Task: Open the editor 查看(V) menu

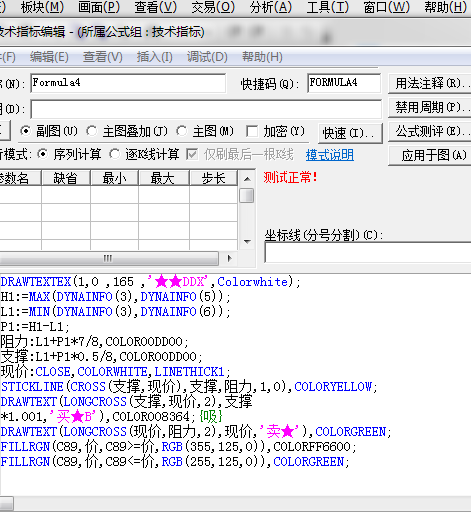Action: tap(103, 57)
